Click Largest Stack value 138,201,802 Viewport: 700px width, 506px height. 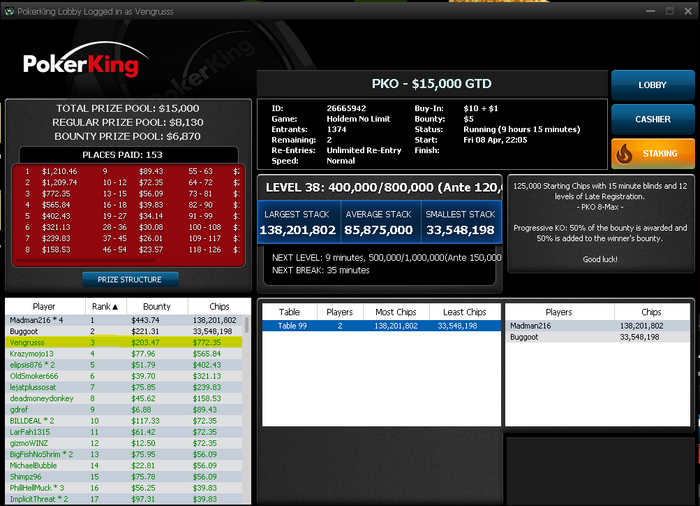click(x=298, y=230)
